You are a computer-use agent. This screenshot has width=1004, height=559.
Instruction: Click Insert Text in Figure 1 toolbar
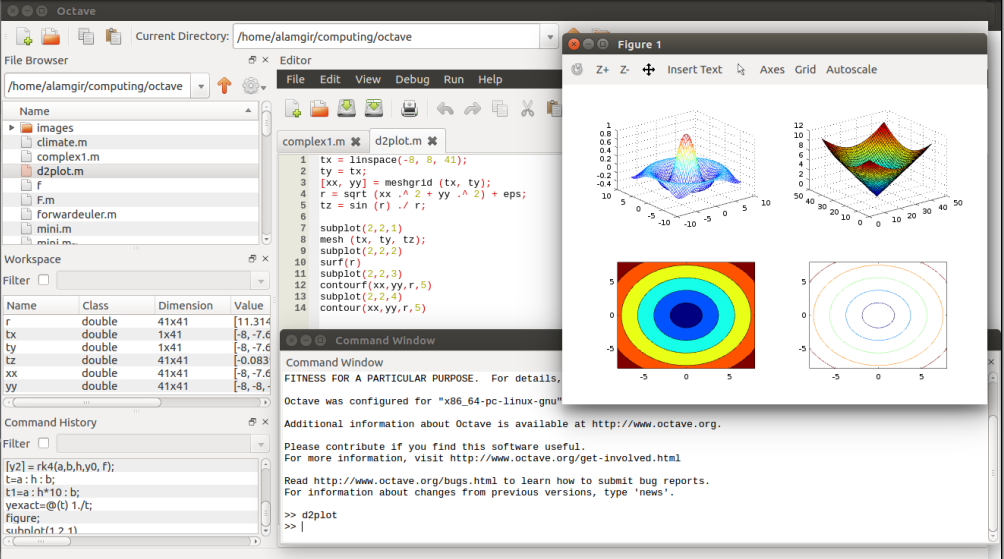(694, 70)
